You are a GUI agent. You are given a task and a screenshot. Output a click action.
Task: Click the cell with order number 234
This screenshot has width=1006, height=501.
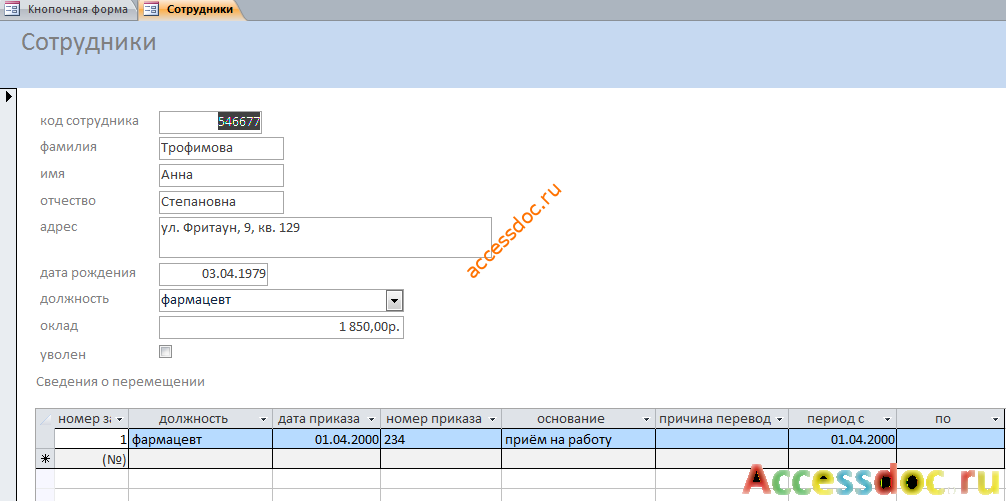[x=441, y=439]
